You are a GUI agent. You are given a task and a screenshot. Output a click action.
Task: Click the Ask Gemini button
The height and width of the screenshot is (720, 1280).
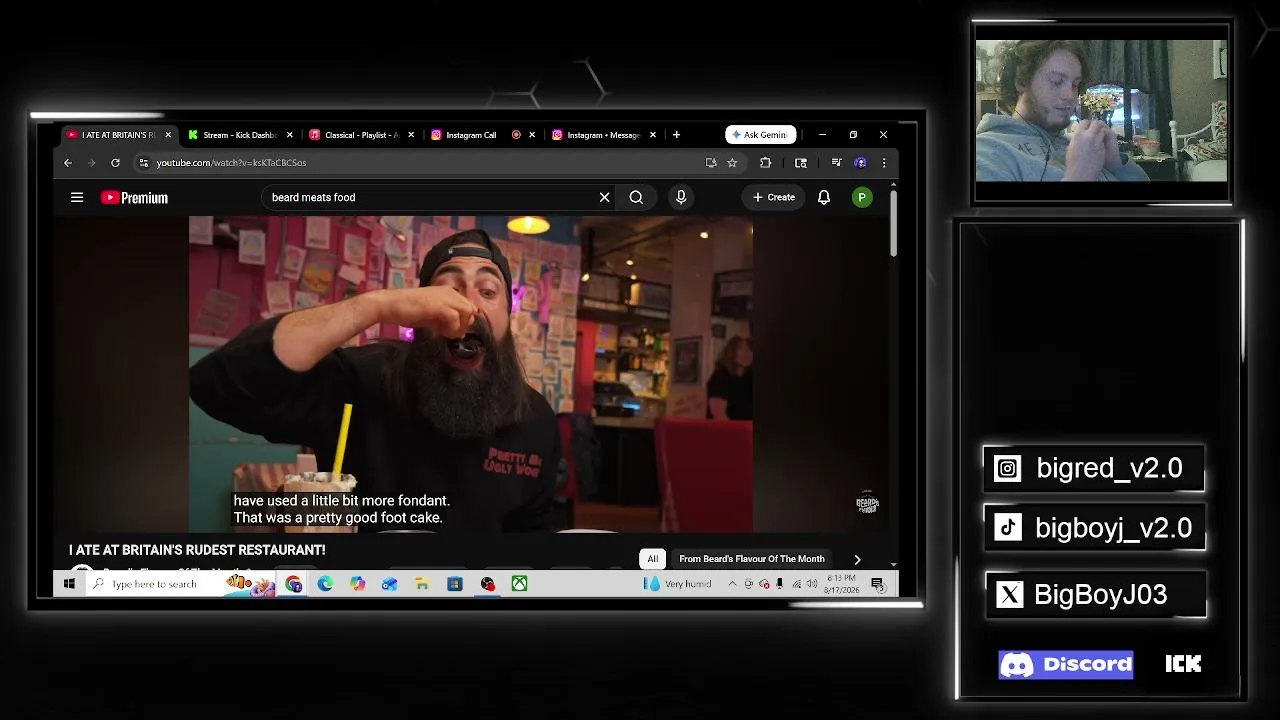click(x=760, y=135)
